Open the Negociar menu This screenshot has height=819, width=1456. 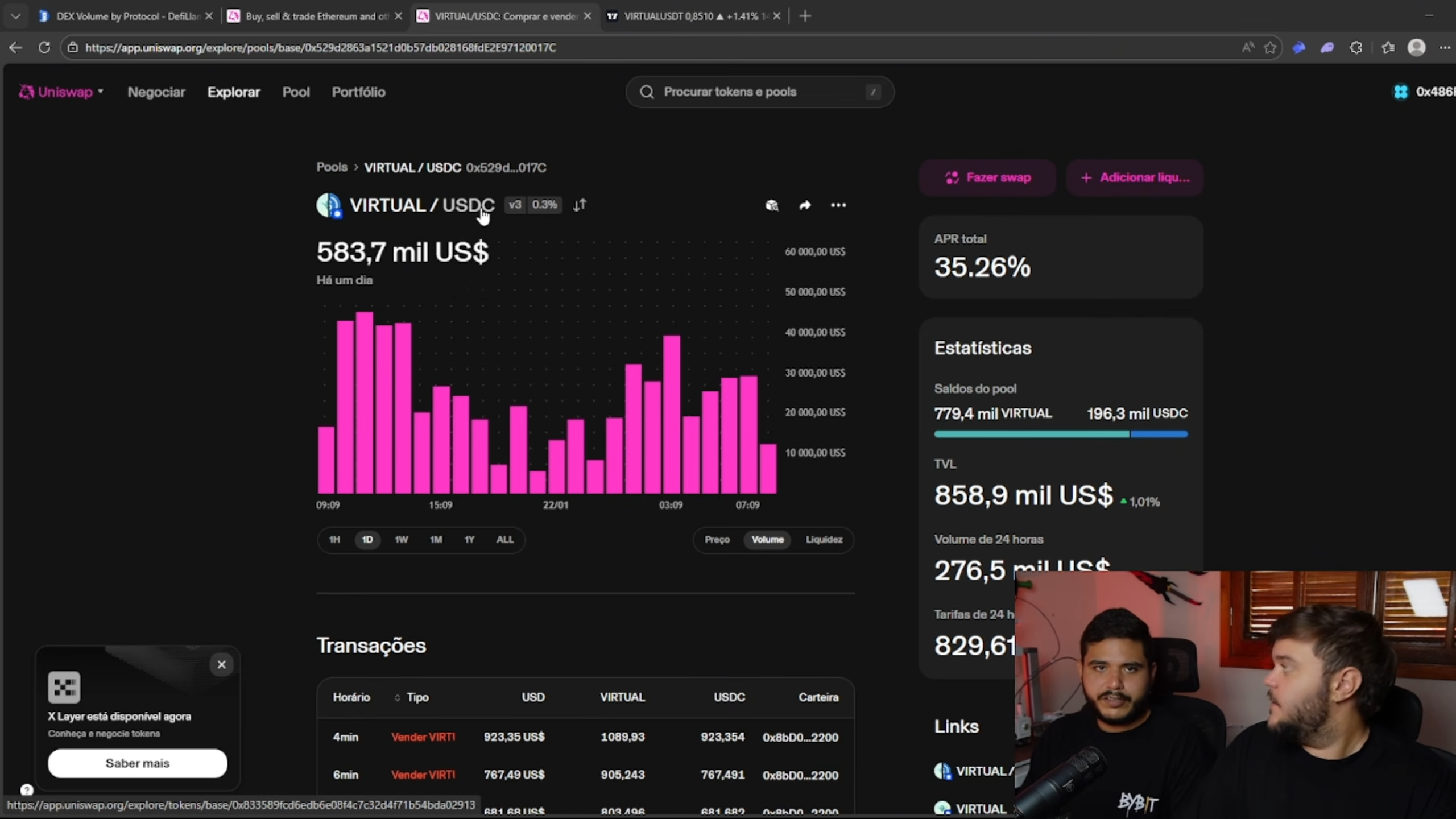click(156, 92)
